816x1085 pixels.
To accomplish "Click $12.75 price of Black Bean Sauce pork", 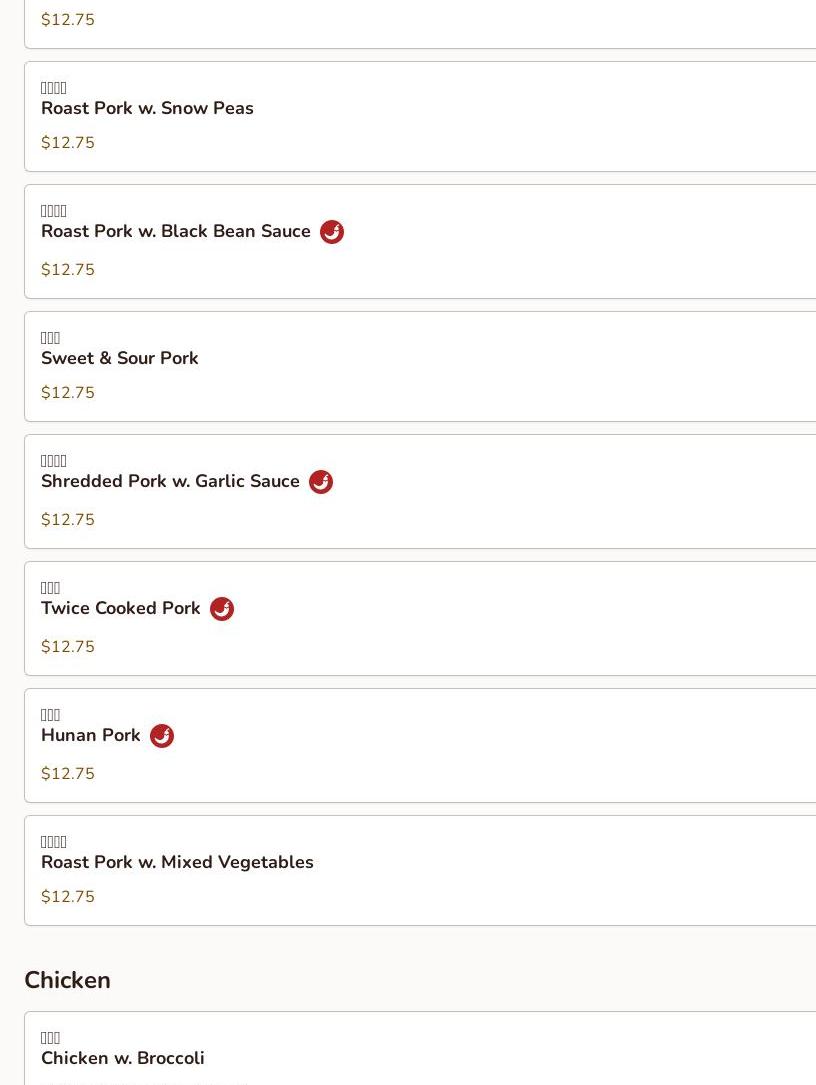I will (x=68, y=270).
